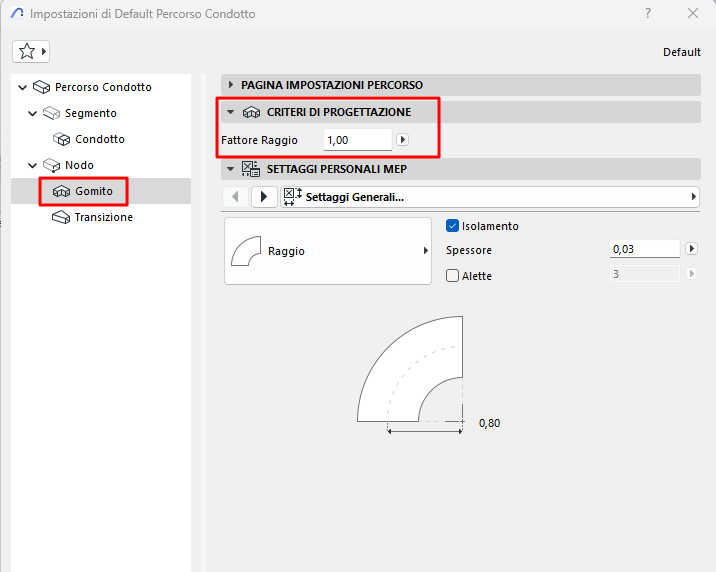Collapse the Criteri di Progettazione panel
Image resolution: width=716 pixels, height=572 pixels.
[231, 112]
